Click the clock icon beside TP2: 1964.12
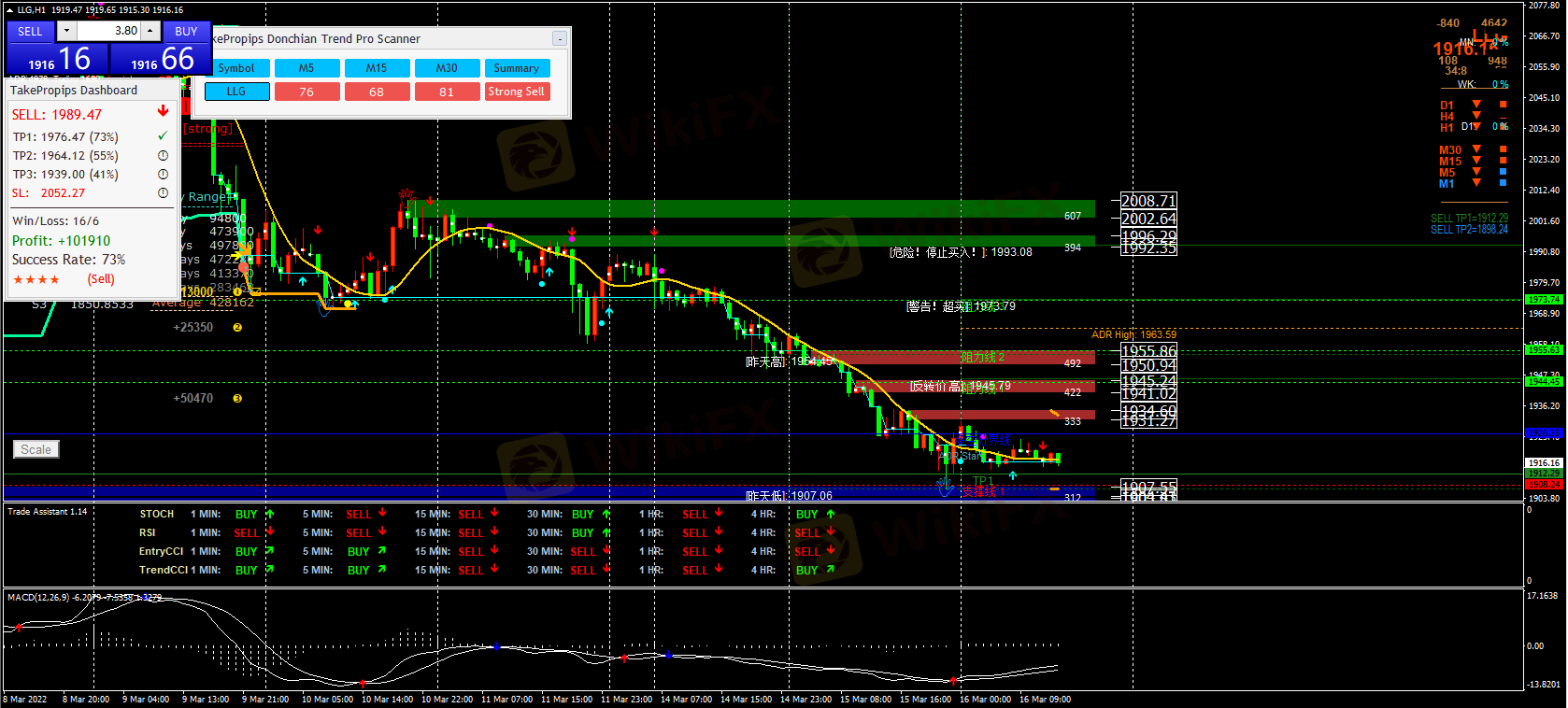 pos(163,156)
